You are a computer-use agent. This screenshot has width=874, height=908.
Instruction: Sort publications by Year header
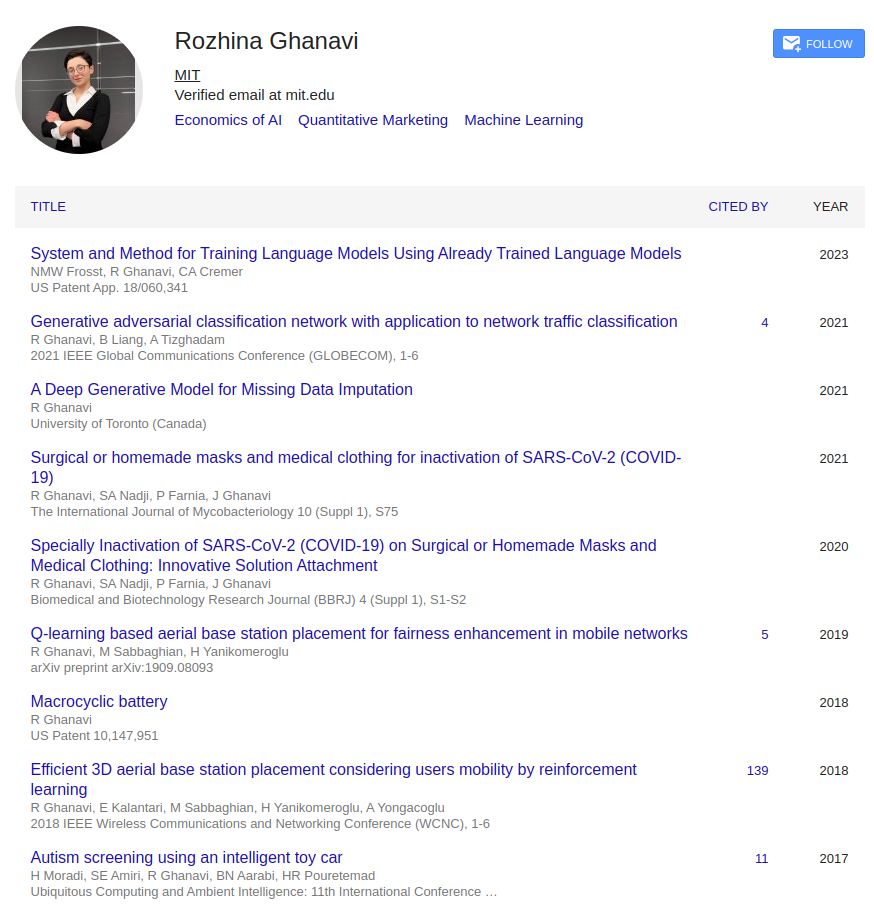(830, 207)
